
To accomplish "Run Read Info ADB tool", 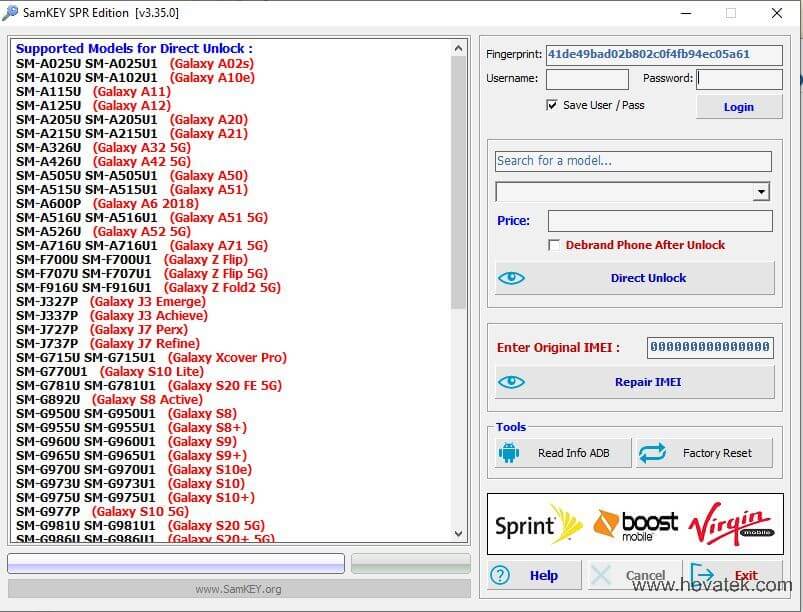I will coord(563,453).
